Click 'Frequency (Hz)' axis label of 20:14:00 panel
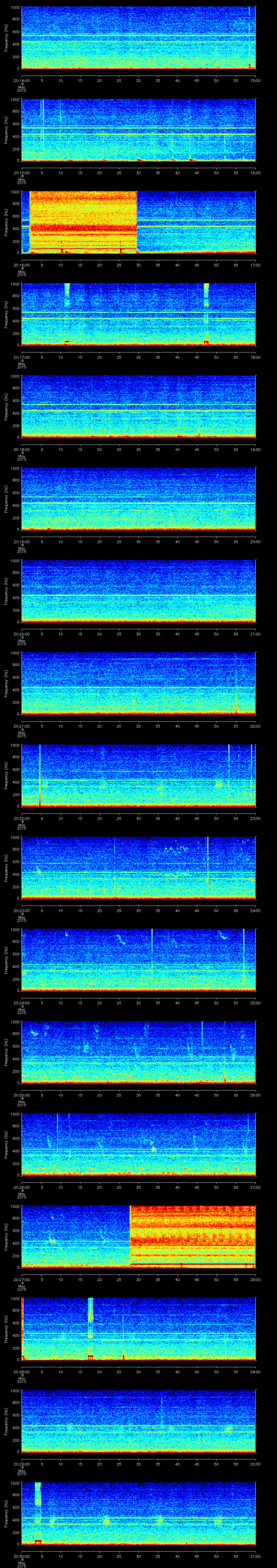The height and width of the screenshot is (1568, 277). click(6, 38)
